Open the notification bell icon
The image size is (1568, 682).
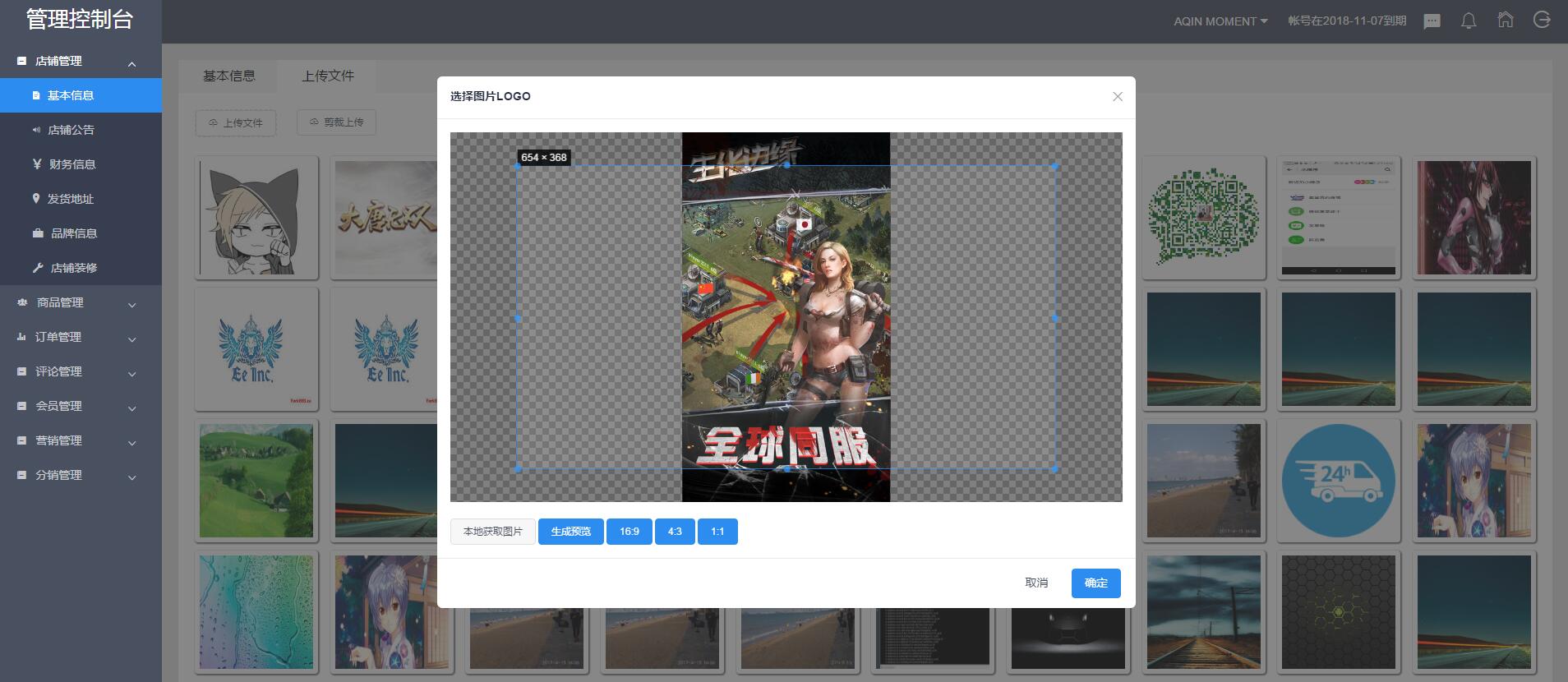[1469, 21]
